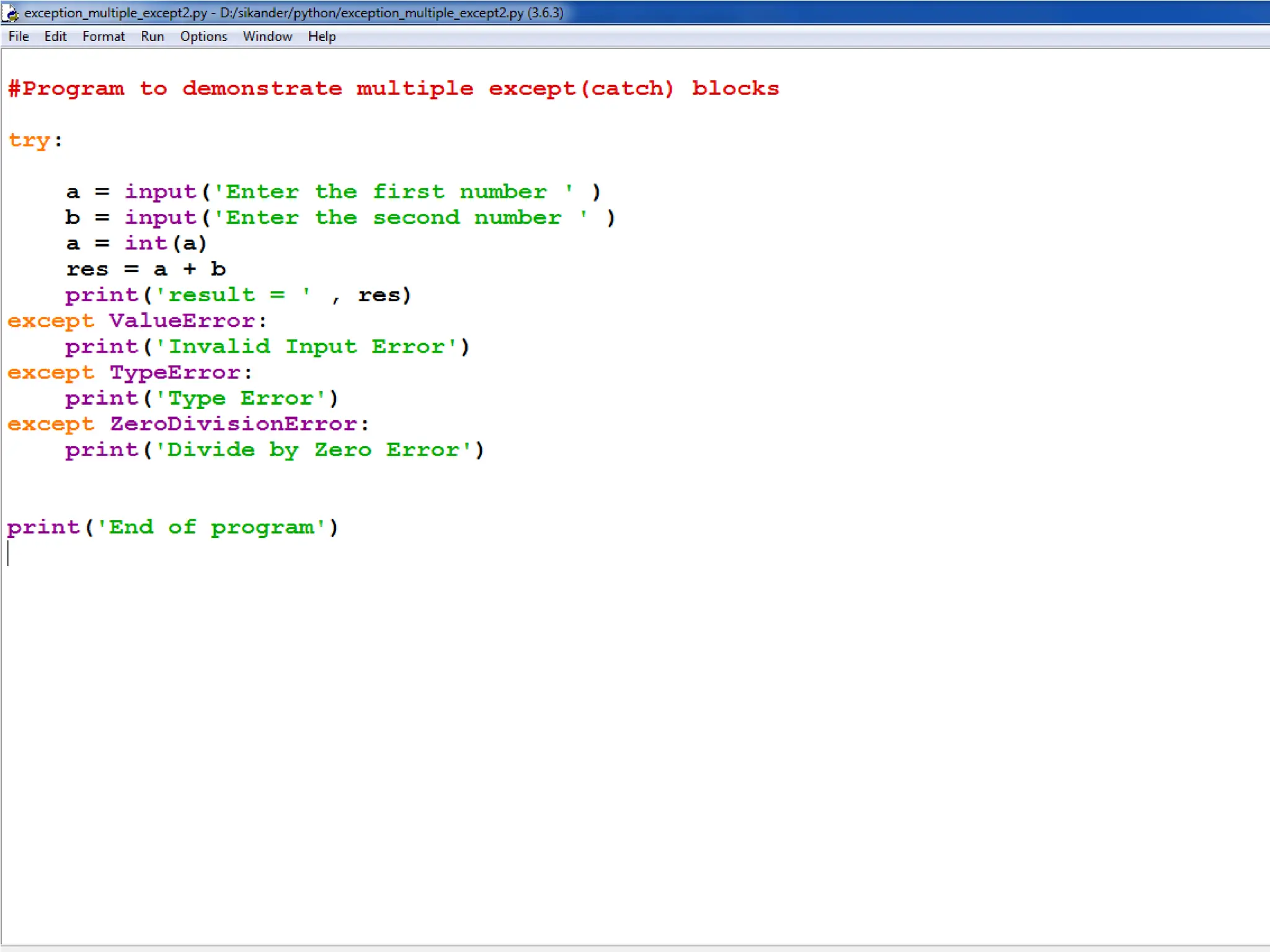This screenshot has width=1270, height=952.
Task: Click on the ValueError exception name
Action: pos(182,321)
